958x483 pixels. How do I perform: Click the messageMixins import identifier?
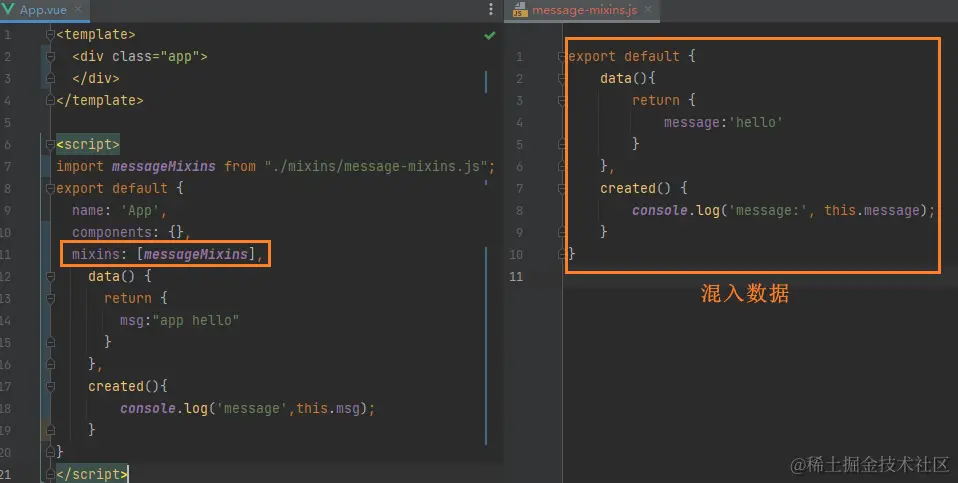pyautogui.click(x=163, y=166)
